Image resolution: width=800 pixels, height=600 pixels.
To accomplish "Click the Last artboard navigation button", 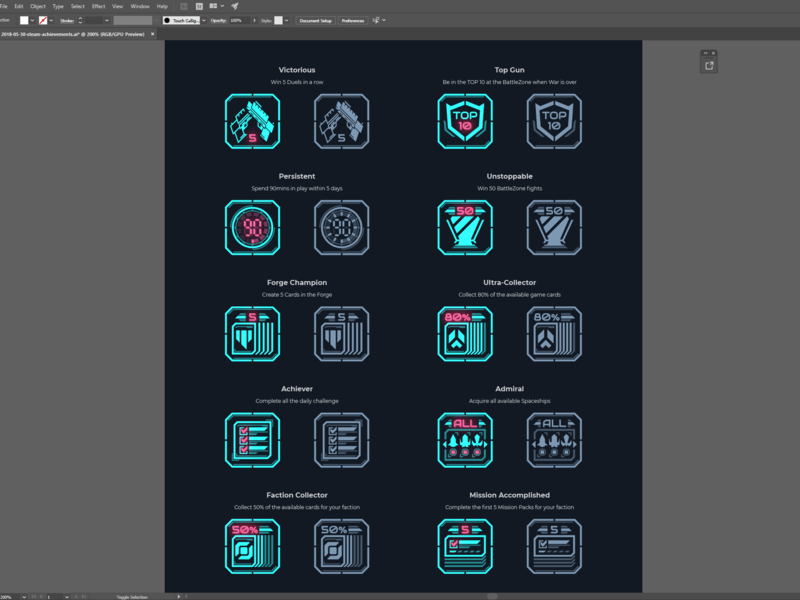I will pyautogui.click(x=84, y=596).
